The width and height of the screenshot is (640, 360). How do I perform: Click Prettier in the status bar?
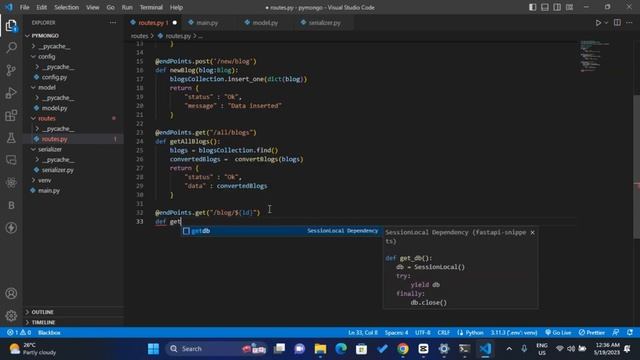591,333
